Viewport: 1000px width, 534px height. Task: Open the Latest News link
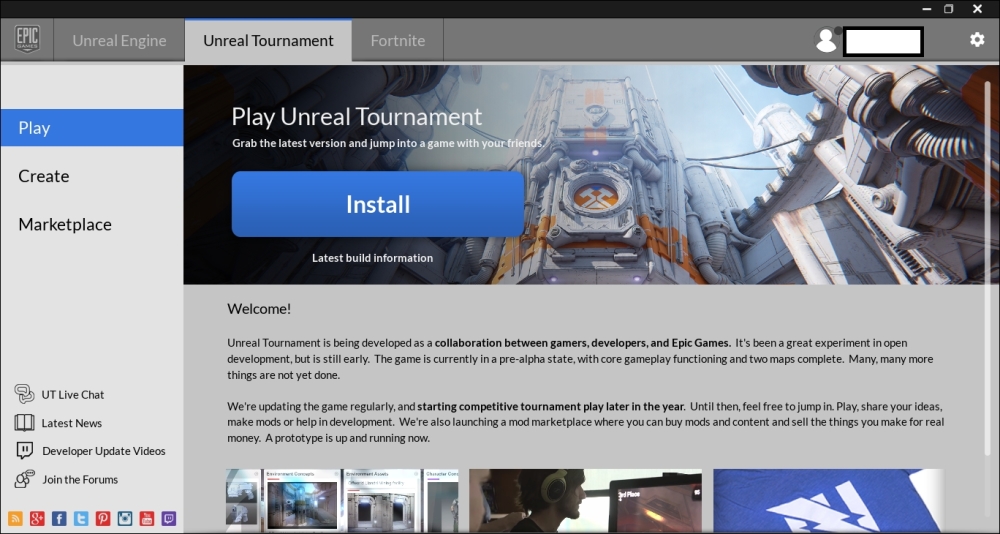coord(71,423)
